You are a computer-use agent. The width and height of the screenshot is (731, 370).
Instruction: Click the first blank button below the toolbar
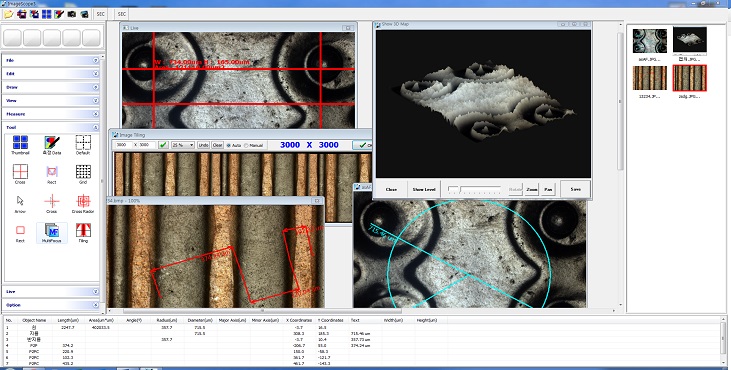(x=13, y=38)
